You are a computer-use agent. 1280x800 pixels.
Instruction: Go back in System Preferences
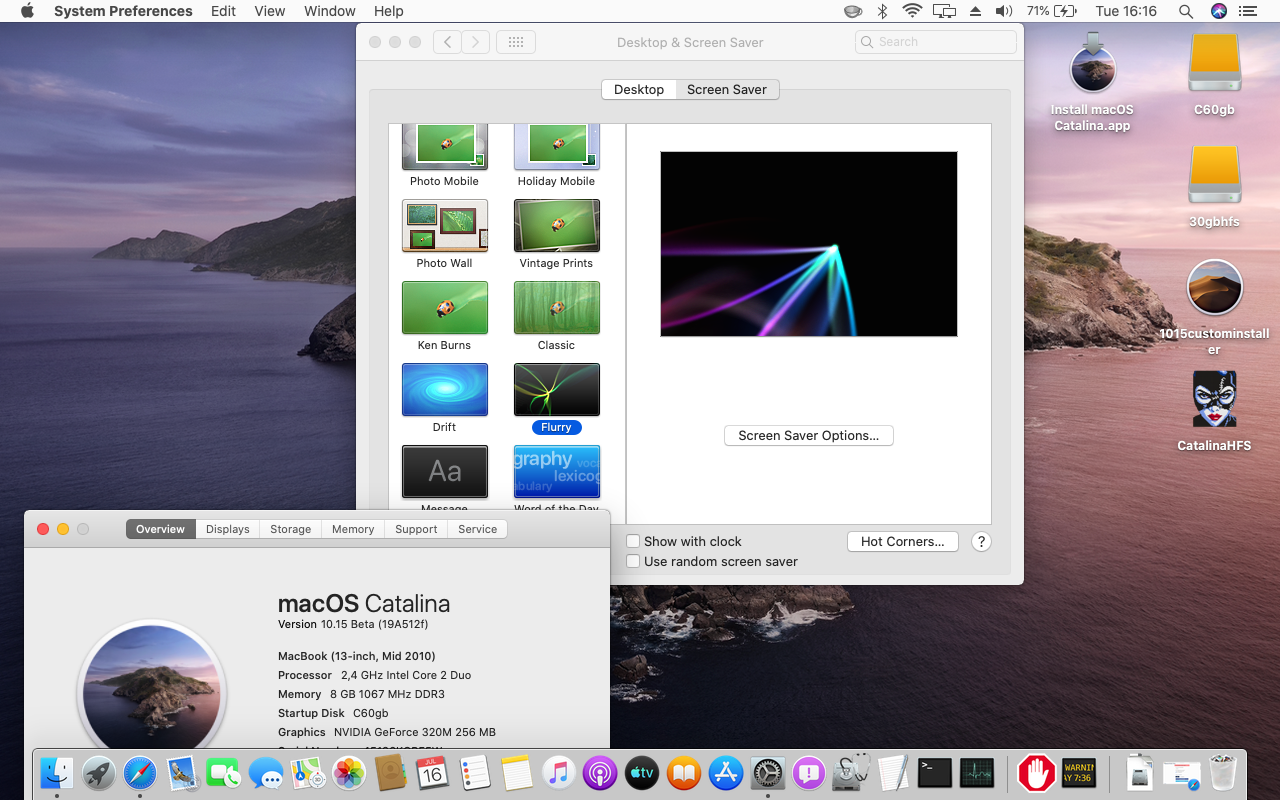pos(447,42)
